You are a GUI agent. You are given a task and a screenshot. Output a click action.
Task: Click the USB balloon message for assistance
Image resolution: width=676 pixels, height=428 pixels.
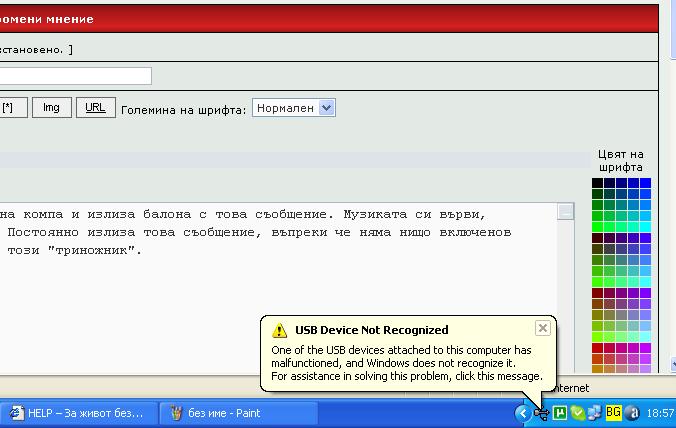click(x=407, y=364)
